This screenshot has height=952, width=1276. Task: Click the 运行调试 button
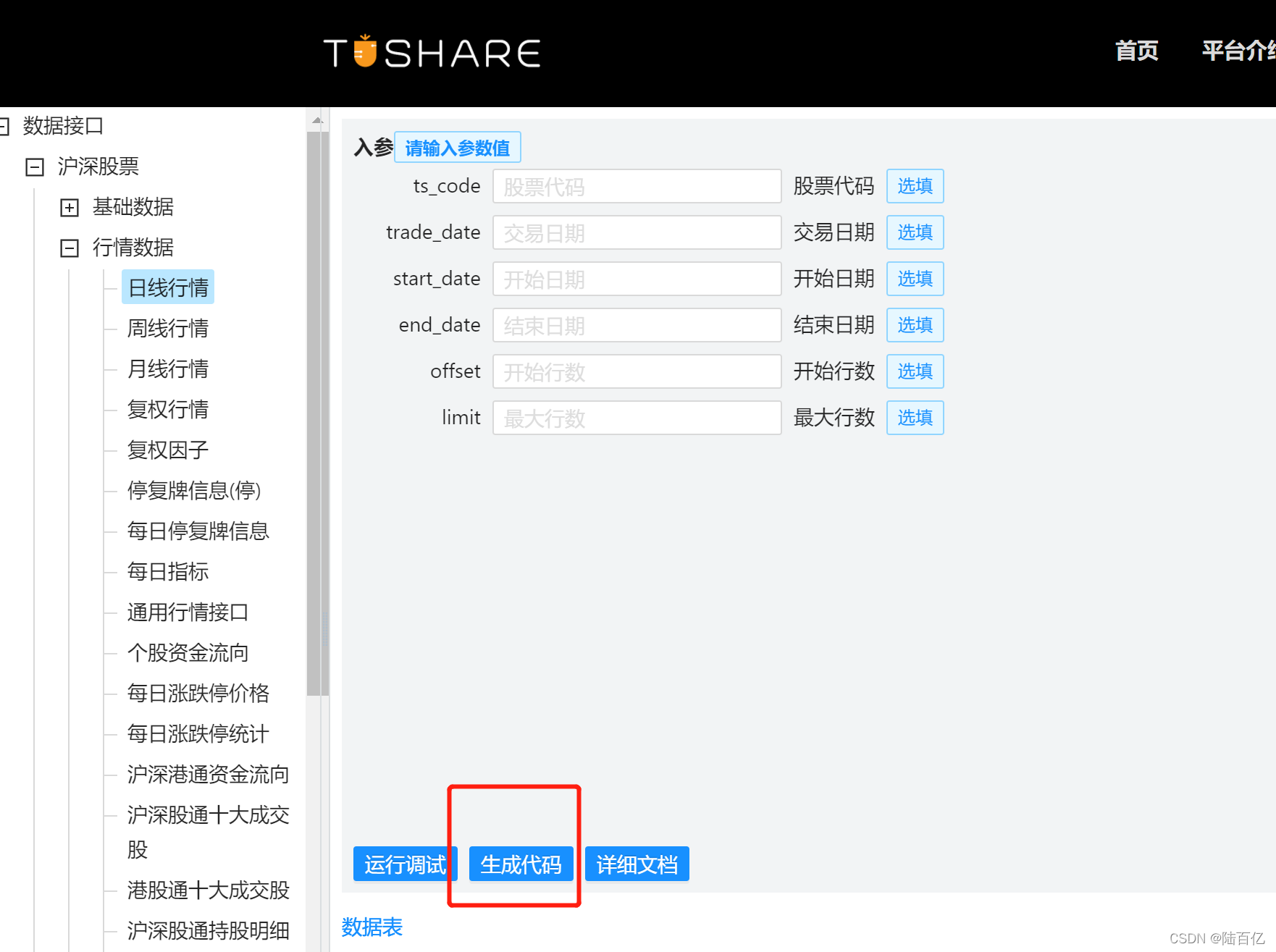coord(405,864)
